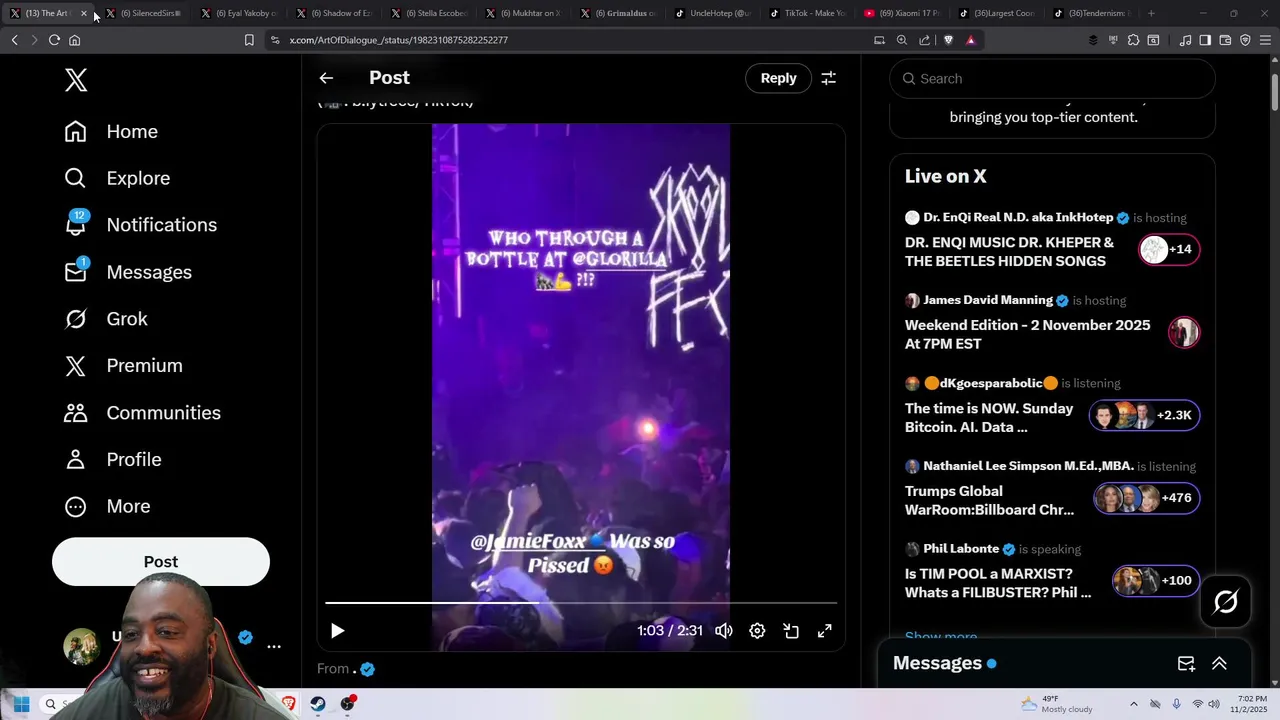Open Notifications with the 12 badge
The image size is (1280, 720).
[140, 225]
